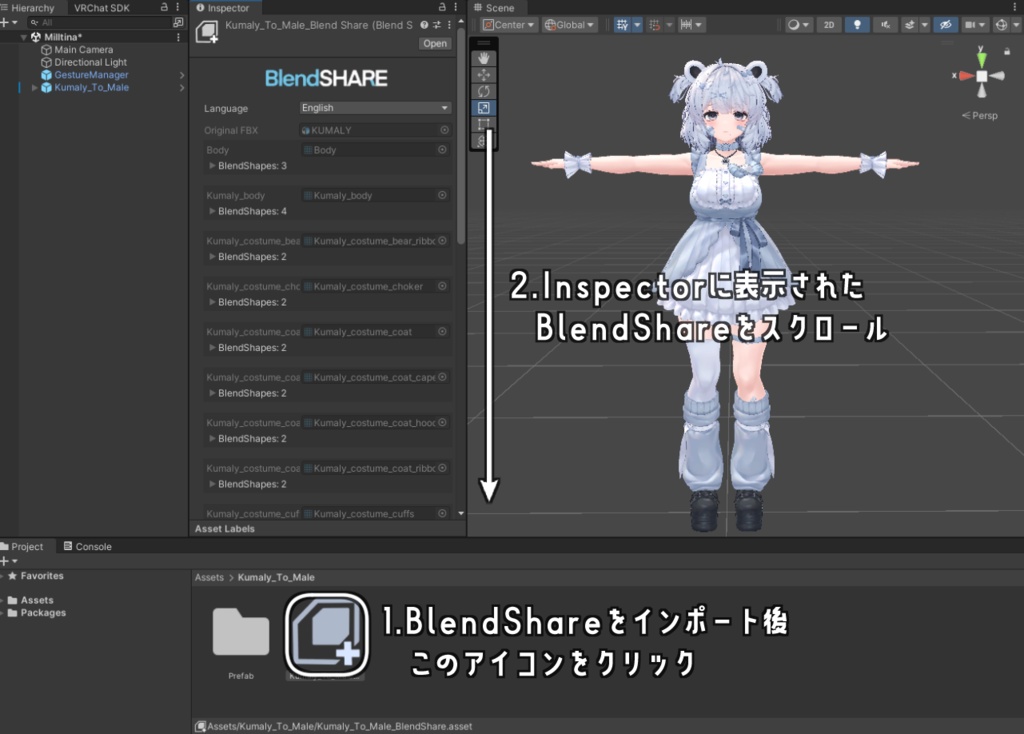Expand BlendShapes: 3 under Body
Viewport: 1024px width, 734px height.
click(x=212, y=166)
